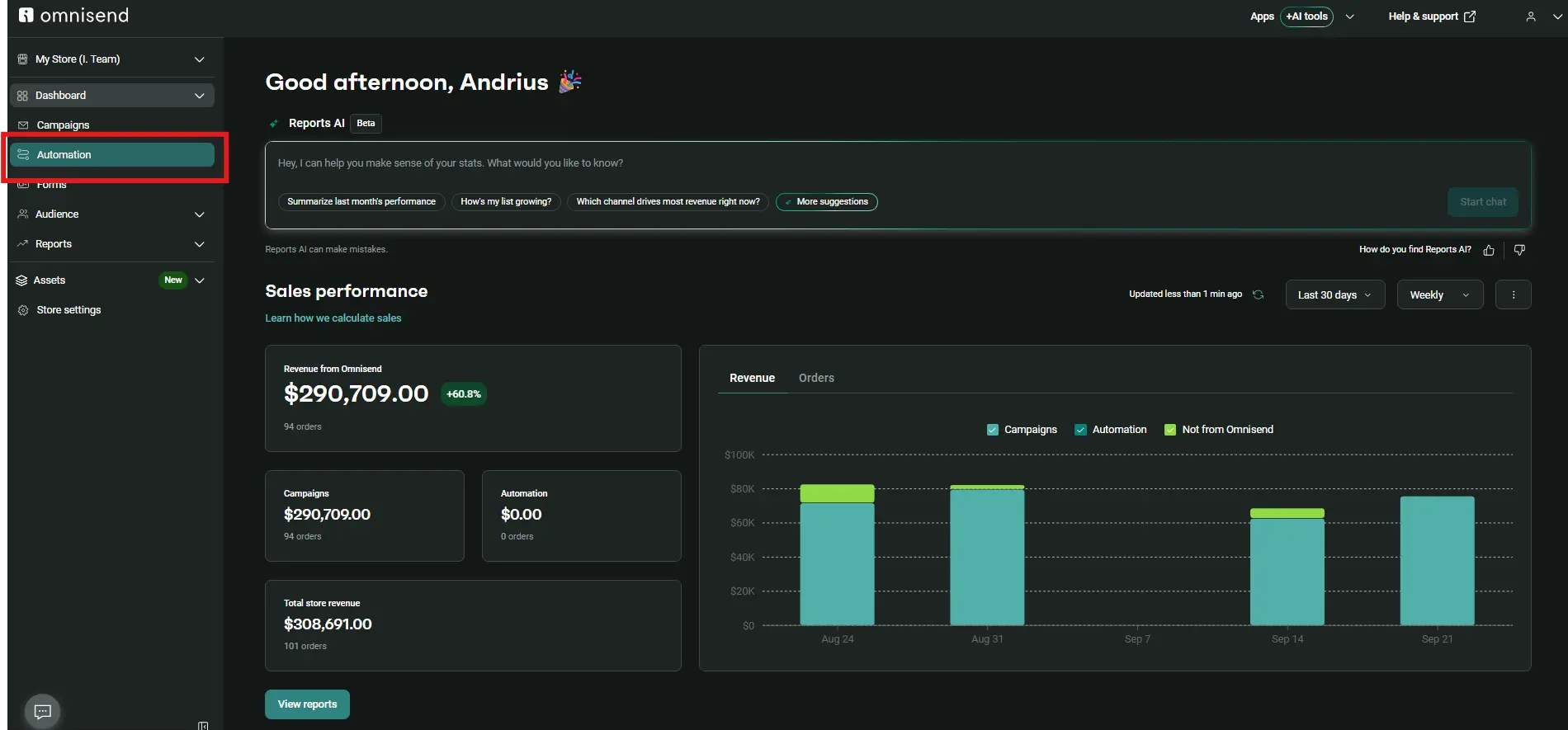Switch to the Orders tab
The height and width of the screenshot is (730, 1568).
[x=816, y=378]
